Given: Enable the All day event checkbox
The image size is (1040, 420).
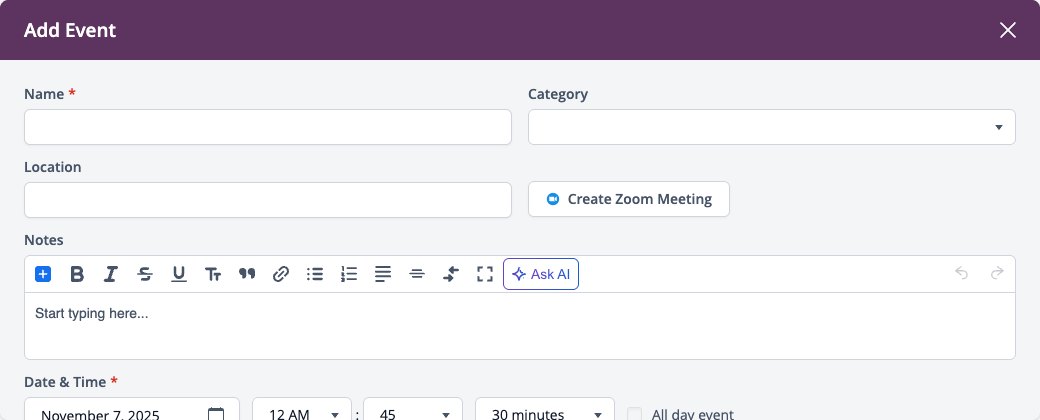Looking at the screenshot, I should [x=635, y=415].
